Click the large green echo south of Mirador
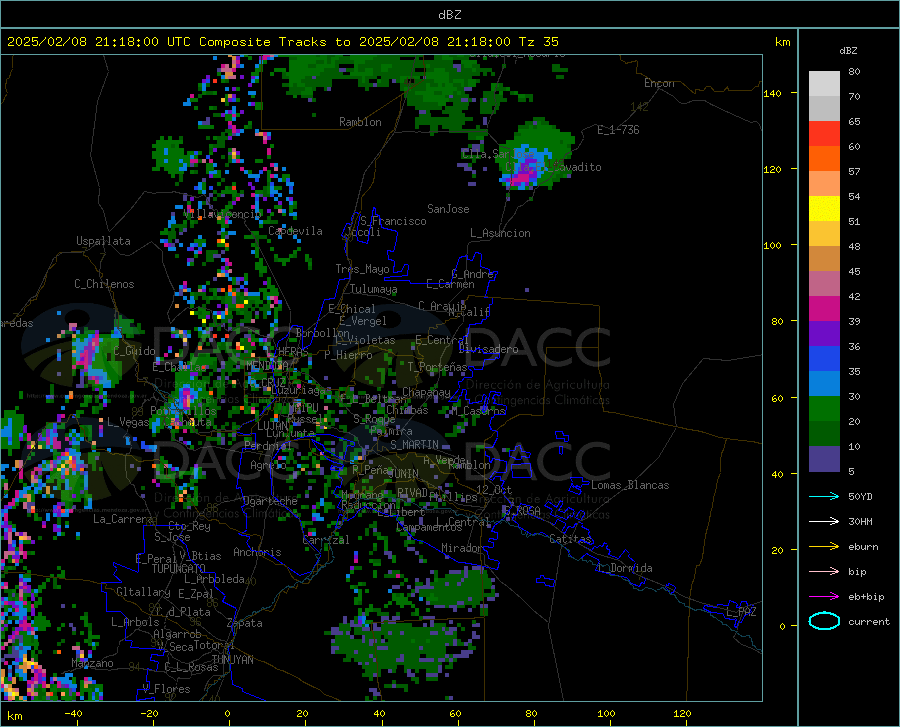The width and height of the screenshot is (900, 727). pos(459,590)
